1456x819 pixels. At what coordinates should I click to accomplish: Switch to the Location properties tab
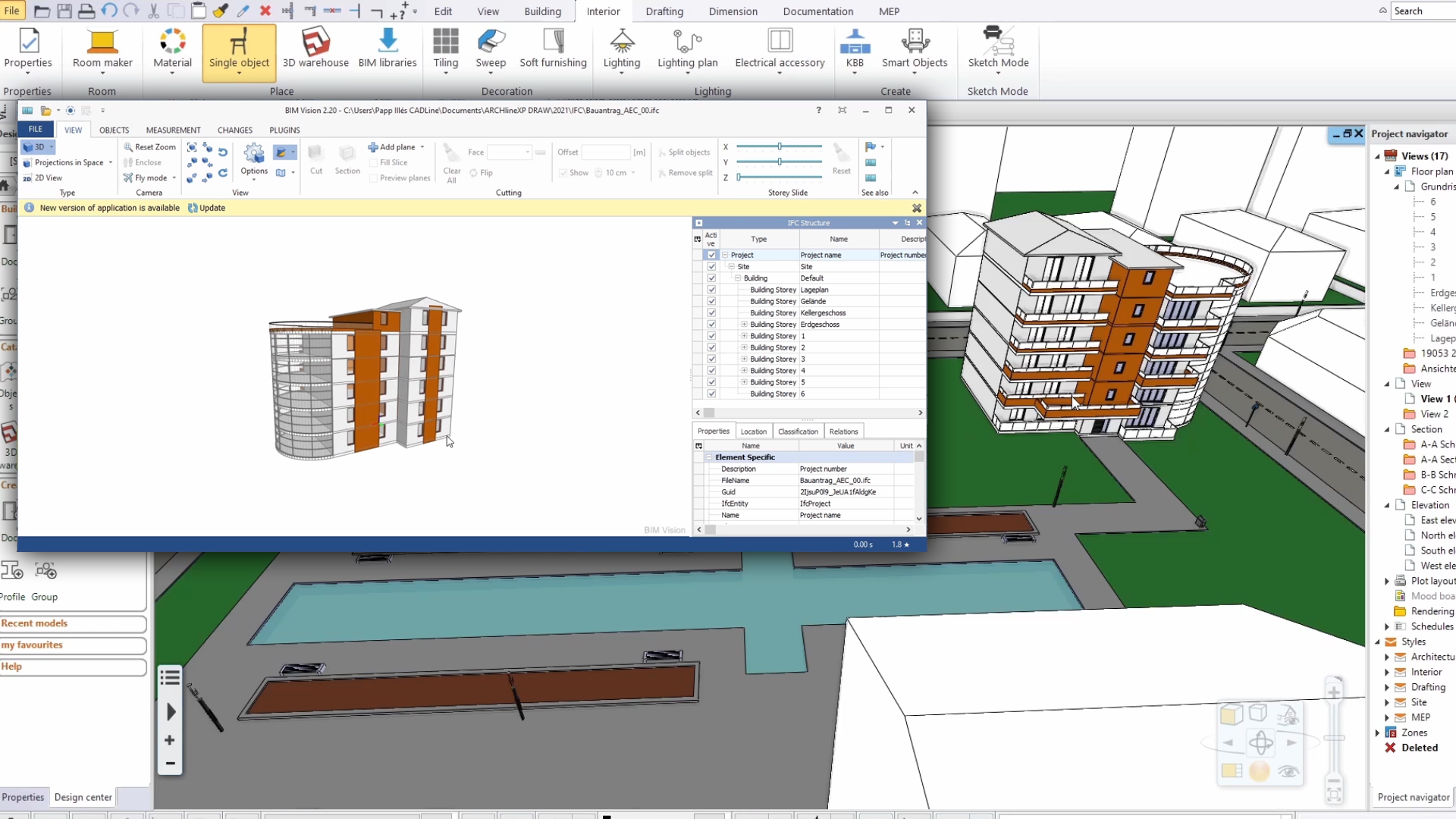click(753, 431)
